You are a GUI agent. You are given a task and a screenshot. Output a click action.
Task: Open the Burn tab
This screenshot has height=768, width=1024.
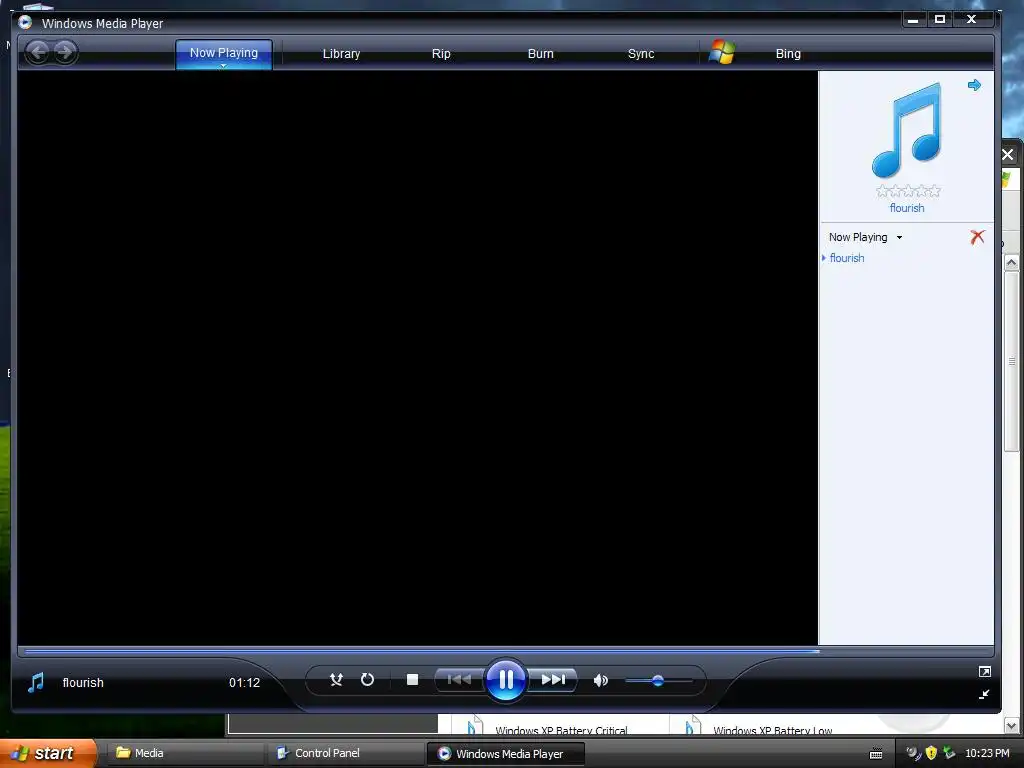click(541, 54)
